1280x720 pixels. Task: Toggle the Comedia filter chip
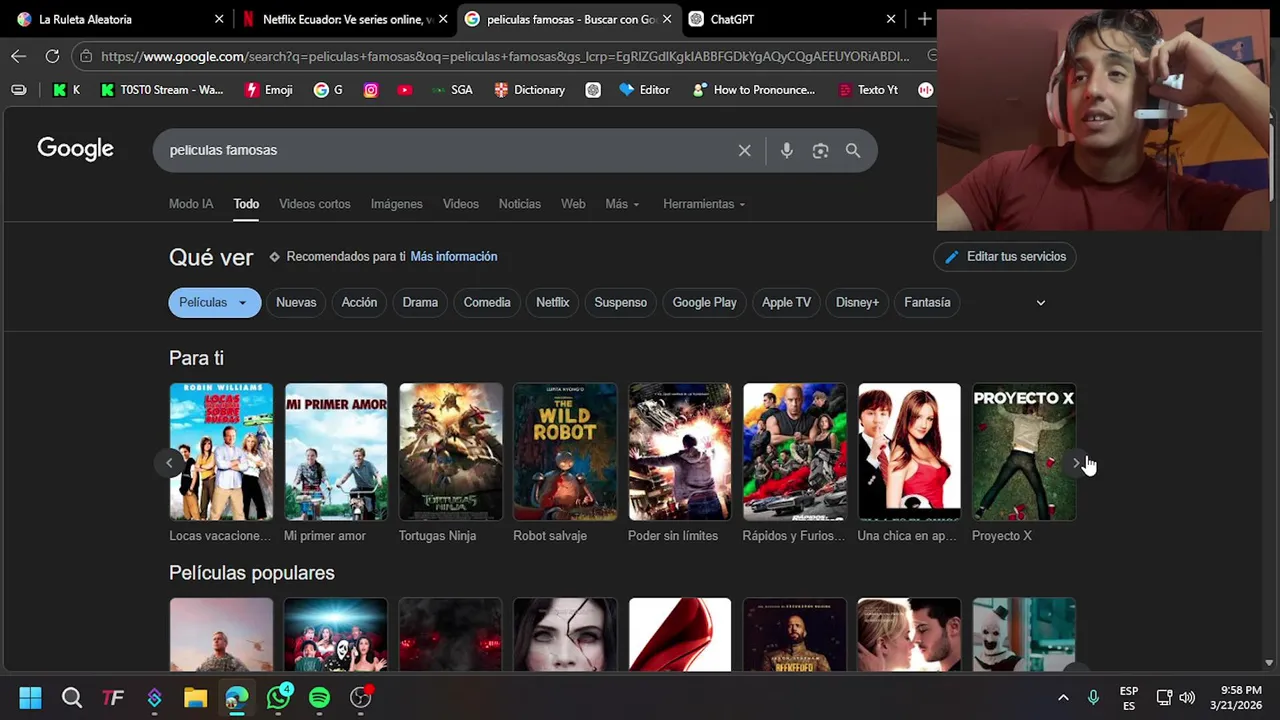click(x=487, y=302)
